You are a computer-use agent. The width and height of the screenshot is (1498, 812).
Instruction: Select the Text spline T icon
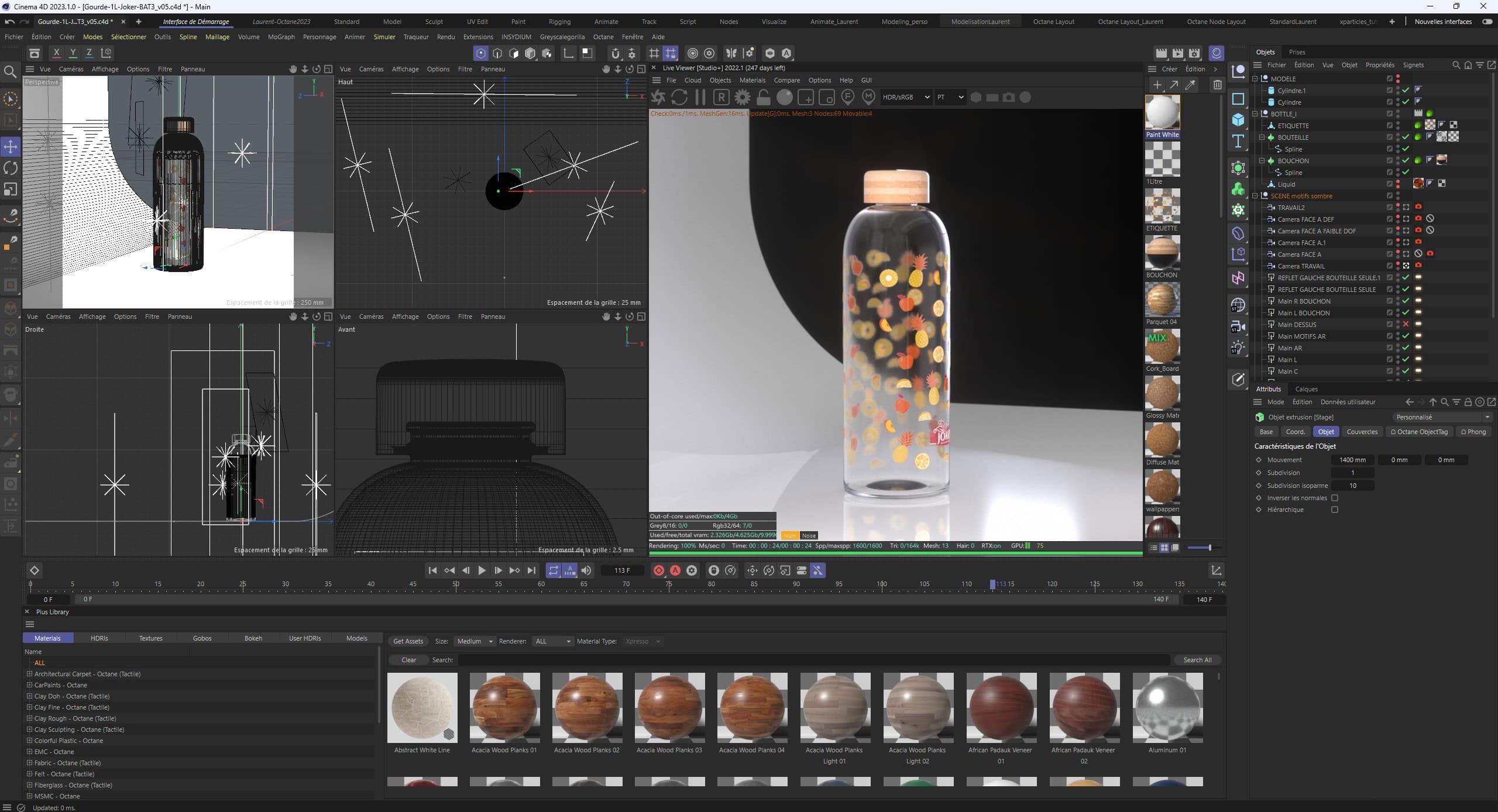[x=1238, y=141]
